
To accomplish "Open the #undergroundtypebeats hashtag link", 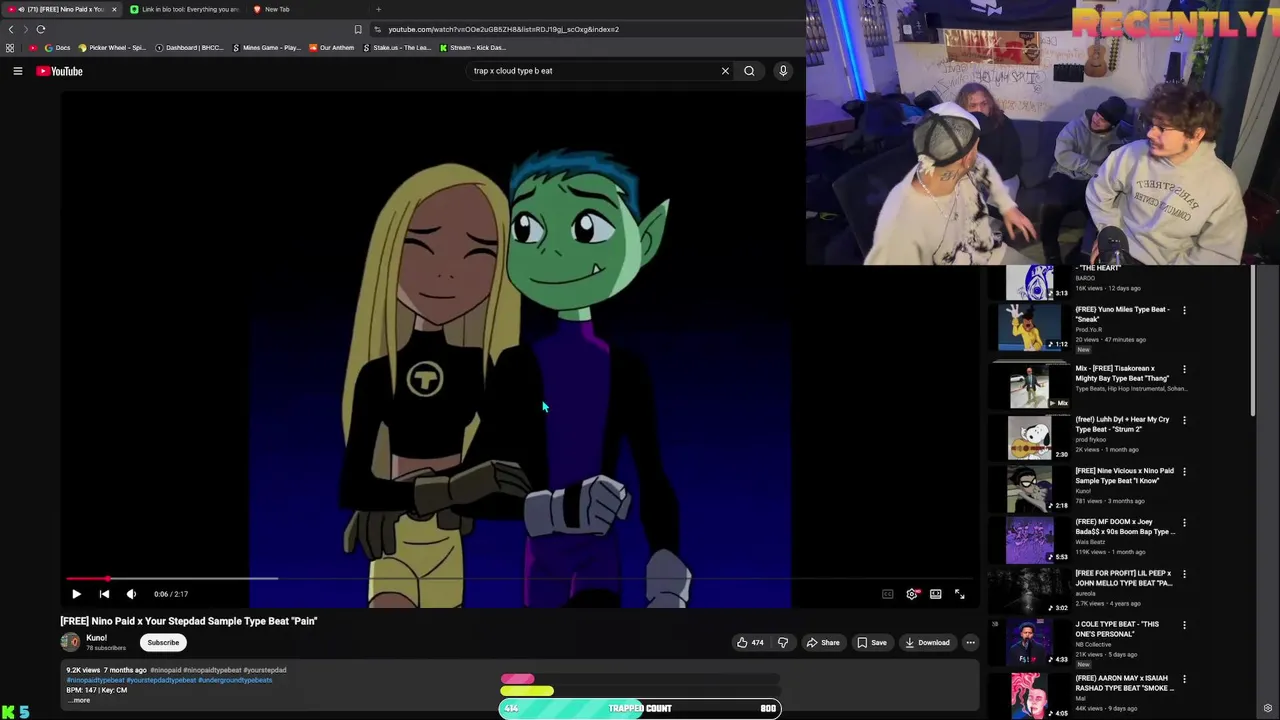I will pos(235,680).
